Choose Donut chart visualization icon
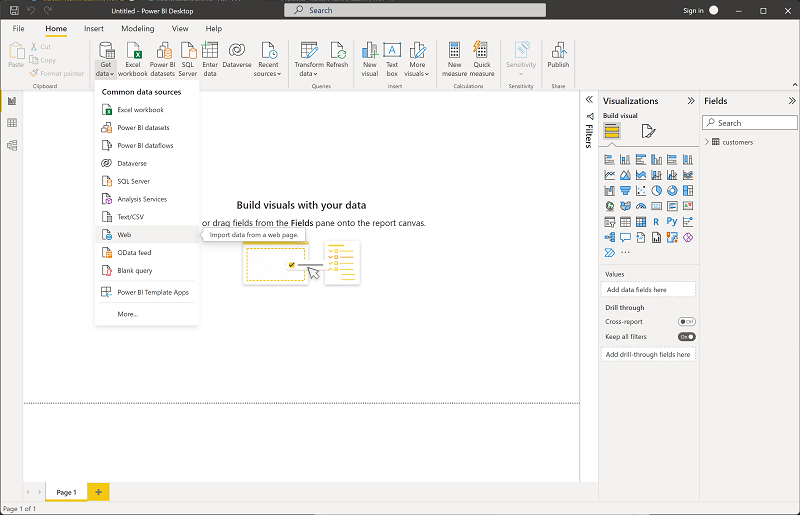This screenshot has height=515, width=800. (672, 190)
